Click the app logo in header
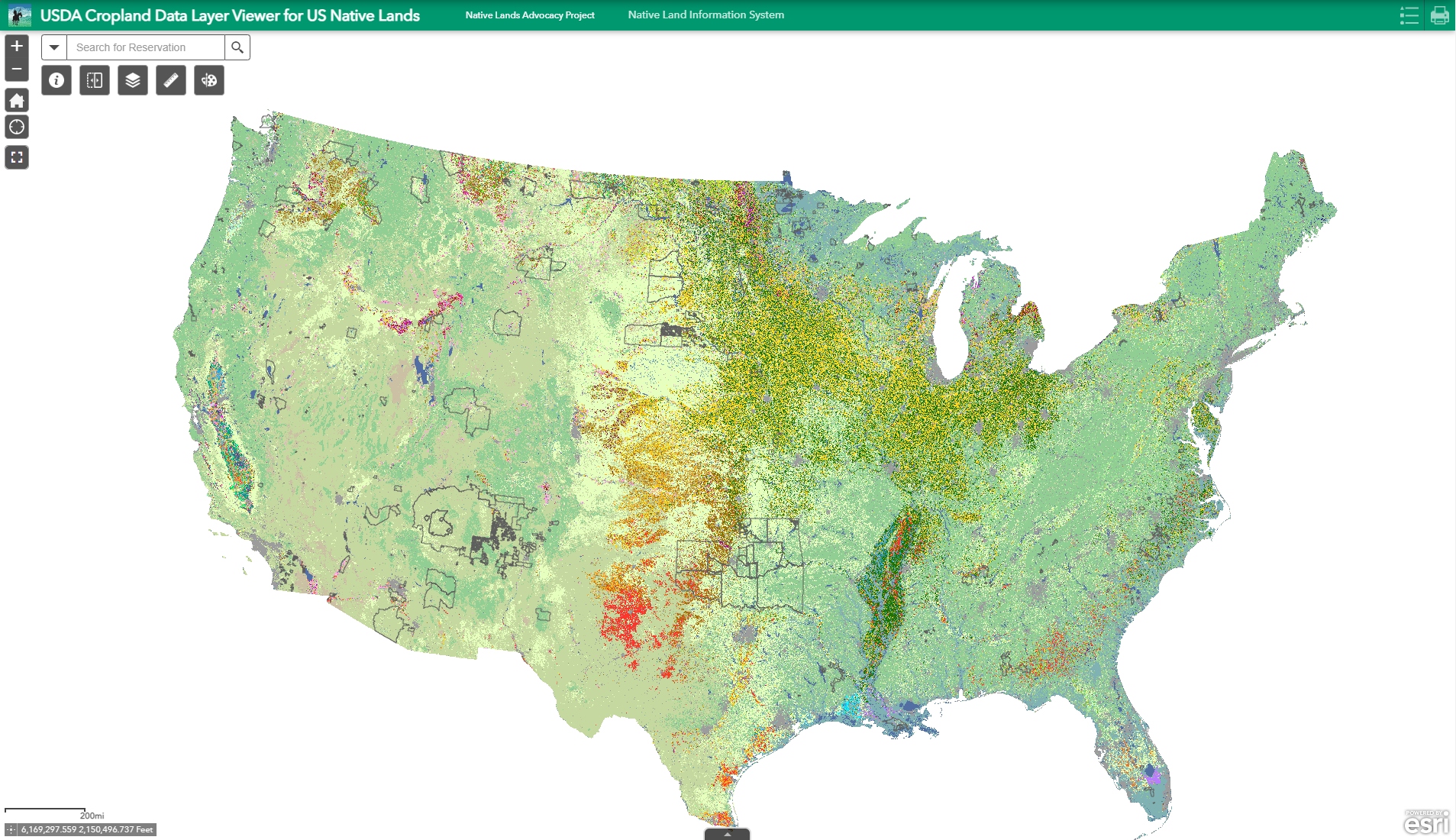 [x=20, y=15]
